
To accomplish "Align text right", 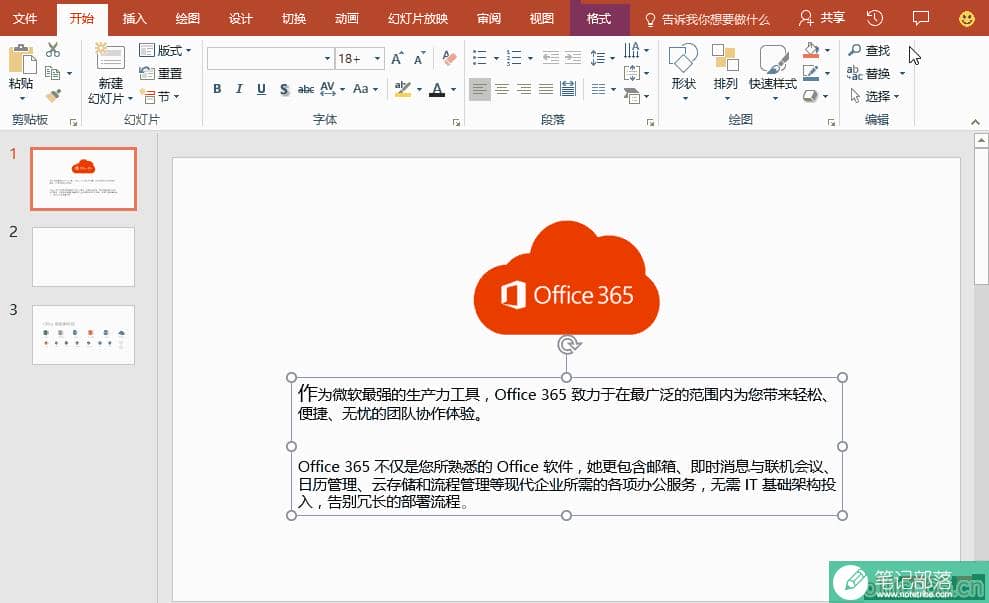I will click(x=524, y=89).
